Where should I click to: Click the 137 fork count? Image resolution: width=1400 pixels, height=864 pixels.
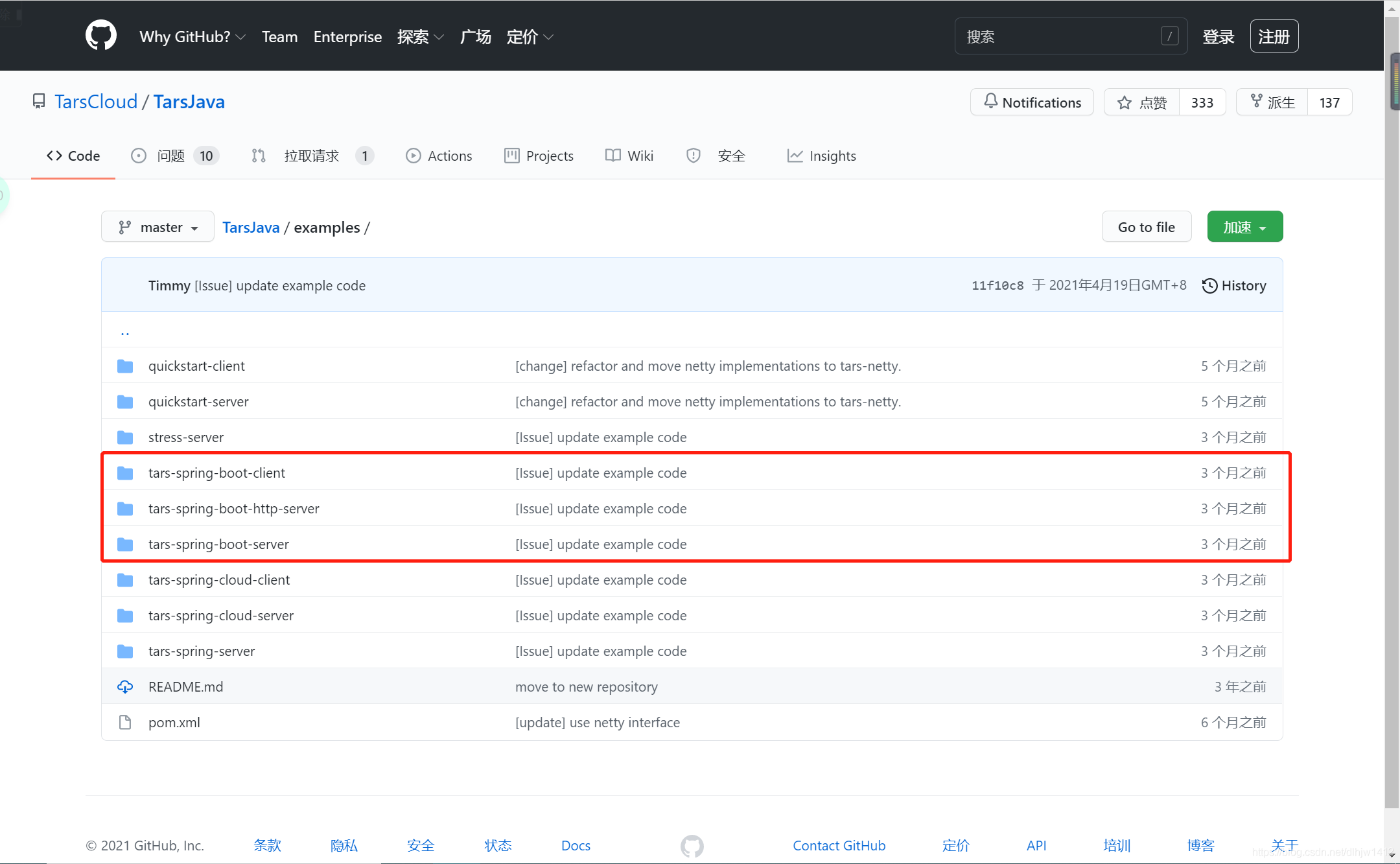pyautogui.click(x=1329, y=102)
